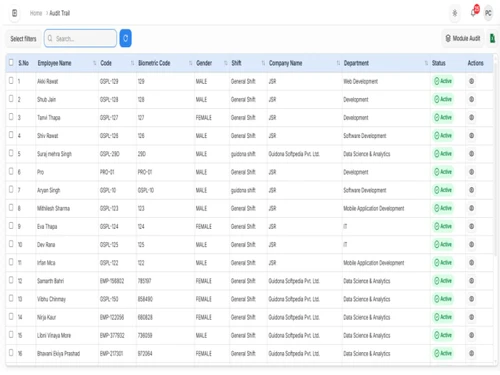500x375 pixels.
Task: Sort by Employee Name column
Action: coord(95,63)
